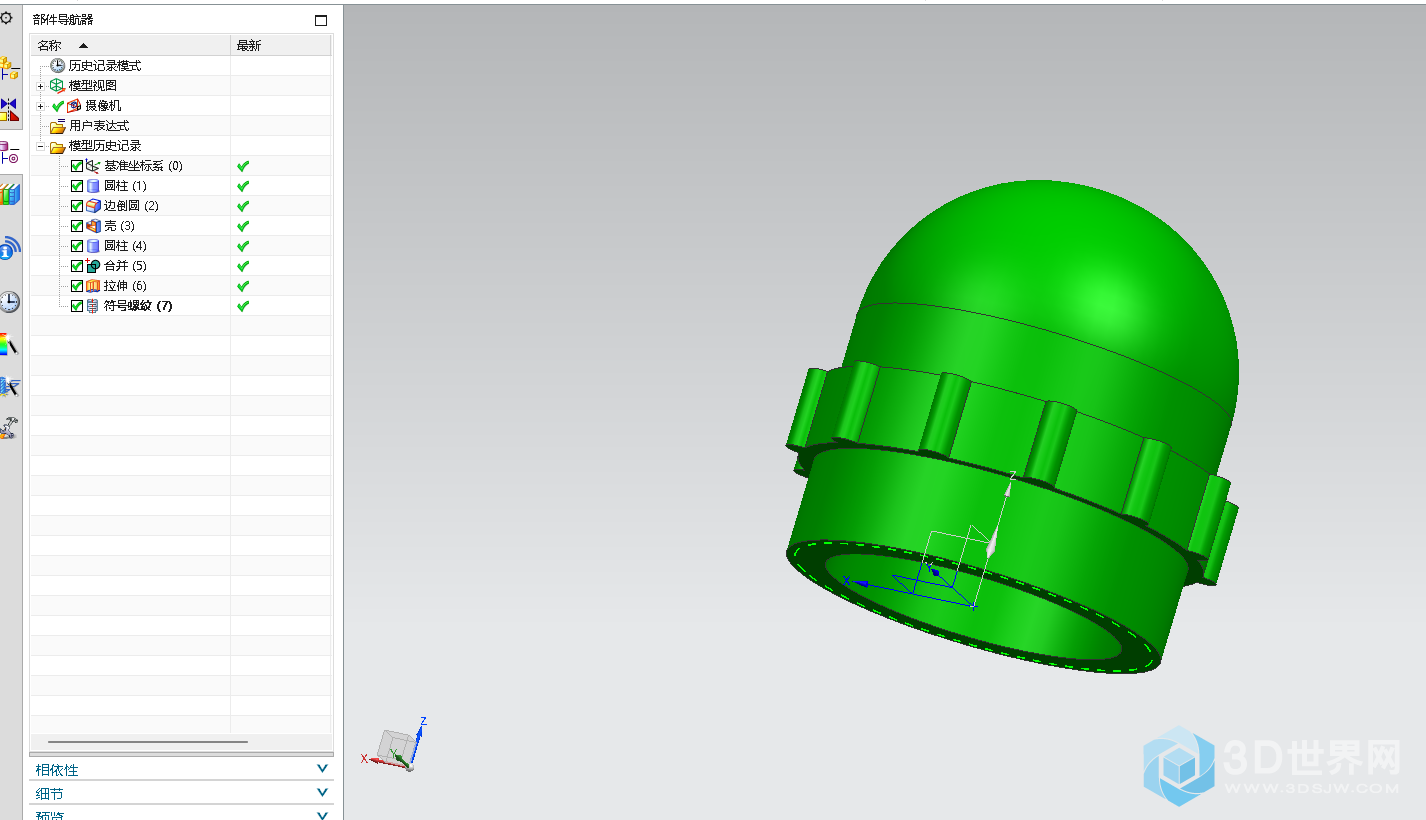Select the 符号螺纹 (7) label
The height and width of the screenshot is (820, 1426).
point(138,306)
